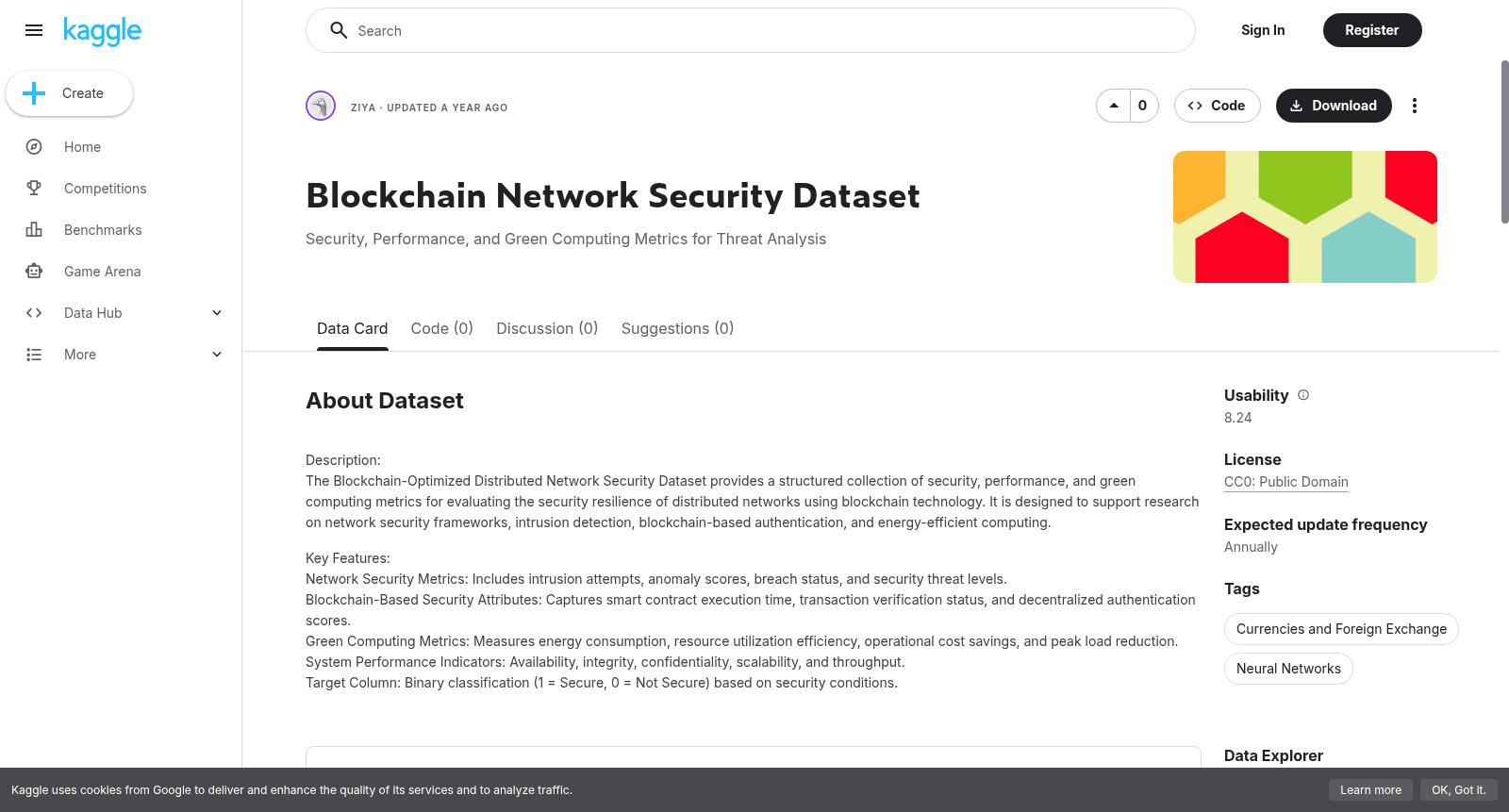The image size is (1509, 812).
Task: Click the Usability info icon
Action: [1303, 395]
